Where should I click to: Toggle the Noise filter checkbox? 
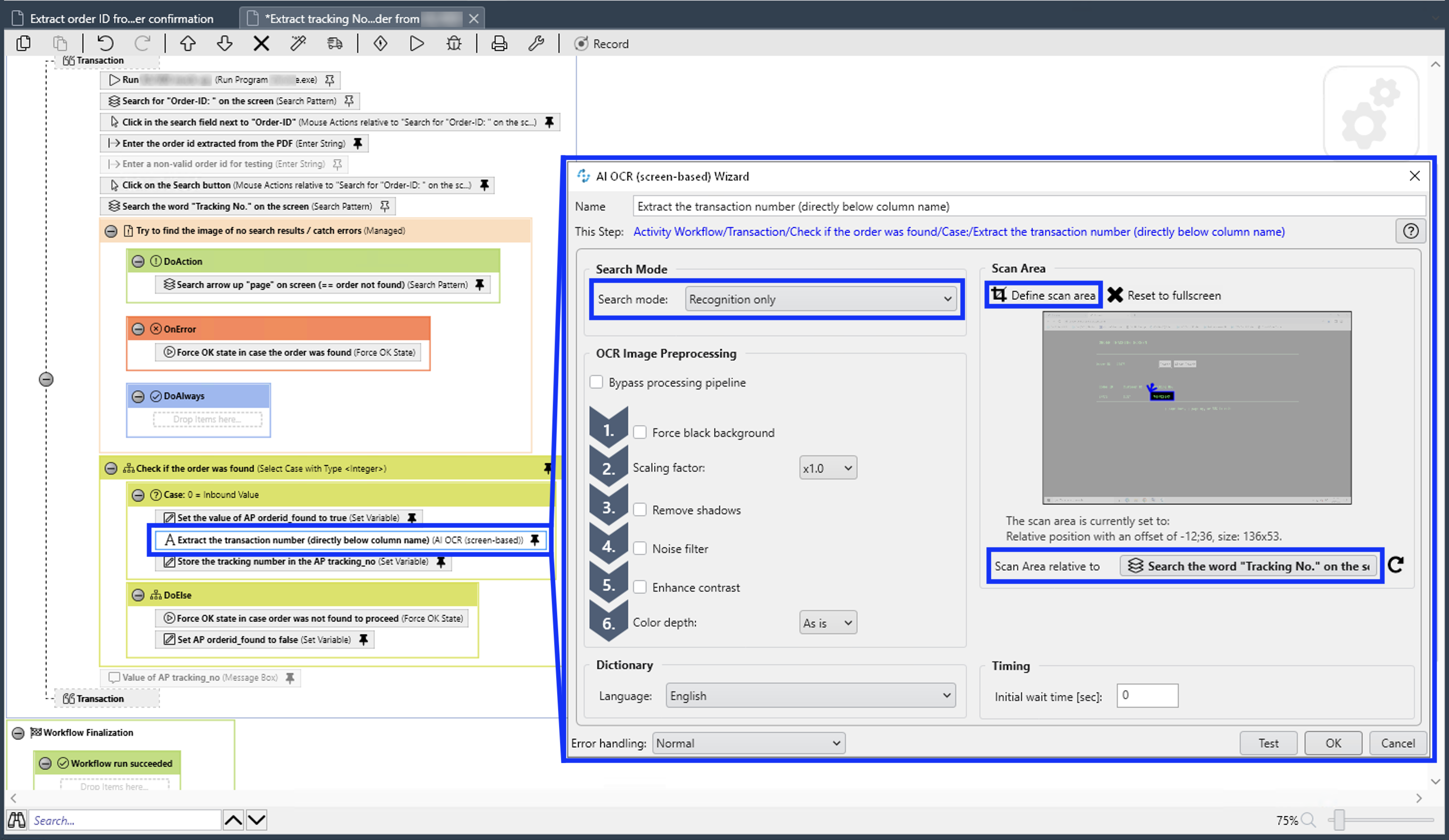tap(639, 549)
